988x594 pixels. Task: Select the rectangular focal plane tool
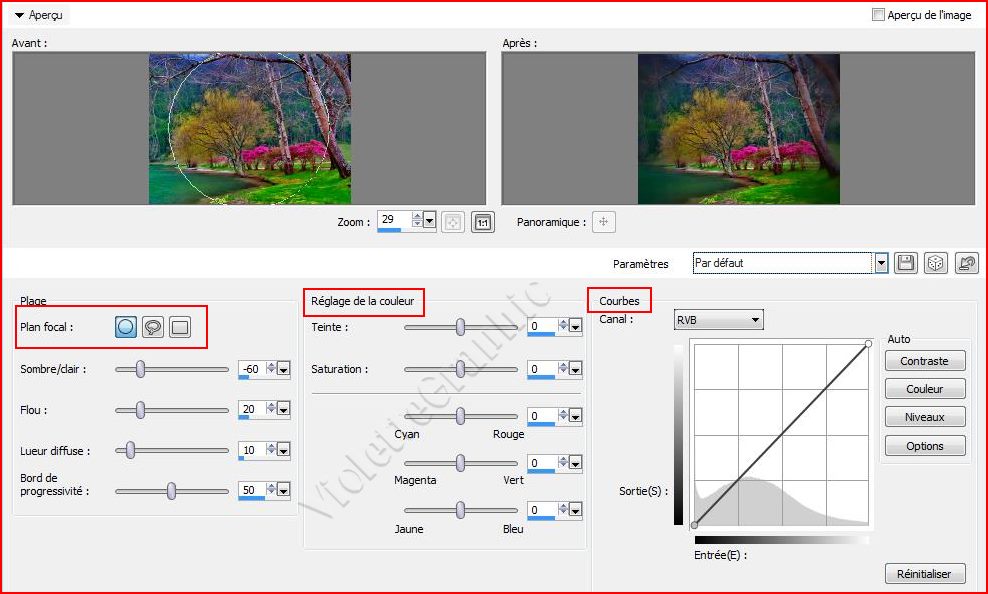(180, 327)
